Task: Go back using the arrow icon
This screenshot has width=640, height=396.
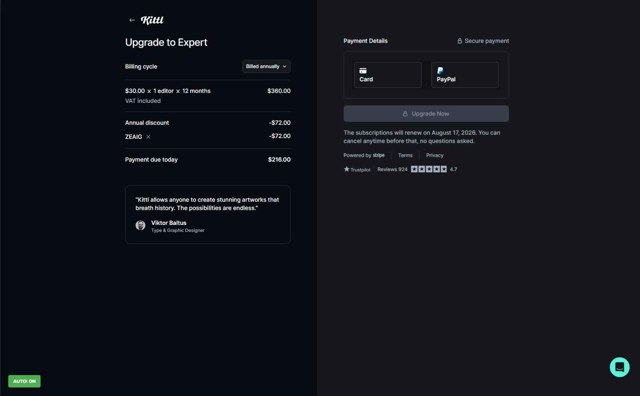Action: click(132, 20)
